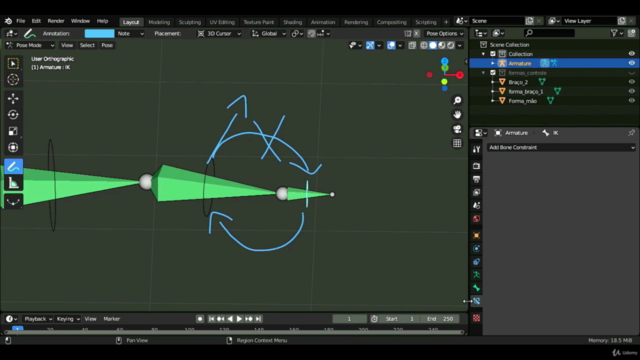Open the Global orientation dropdown

(269, 33)
